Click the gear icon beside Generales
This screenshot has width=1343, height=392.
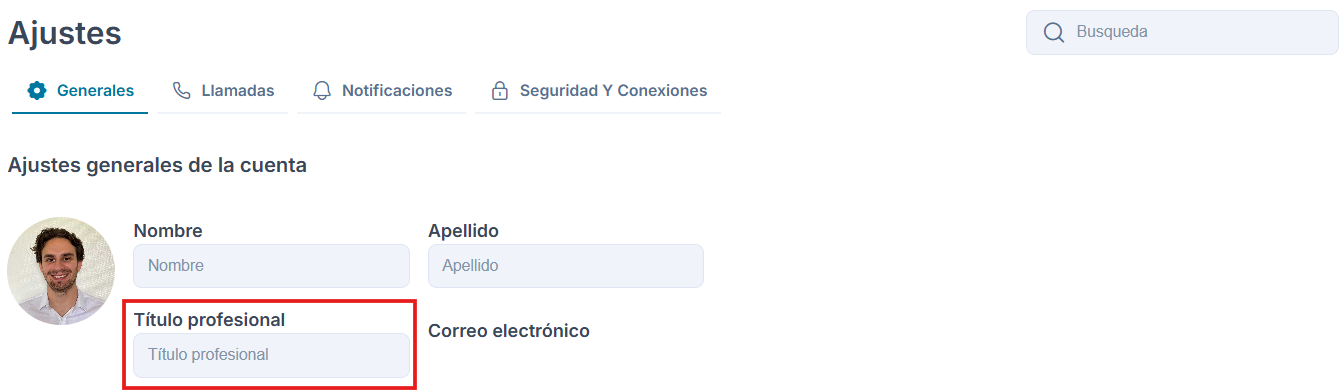click(37, 91)
